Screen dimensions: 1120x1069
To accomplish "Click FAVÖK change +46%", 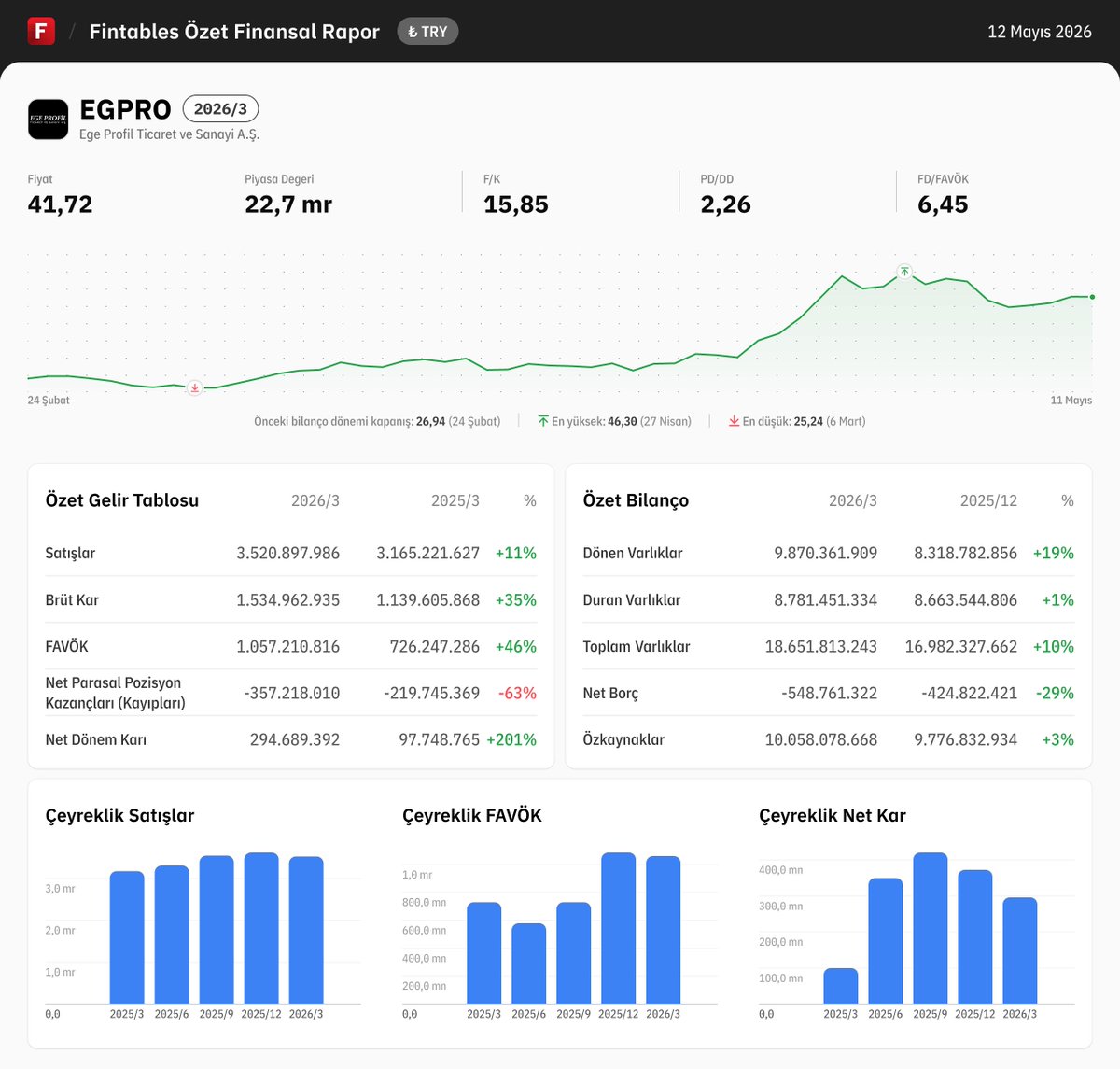I will 516,646.
